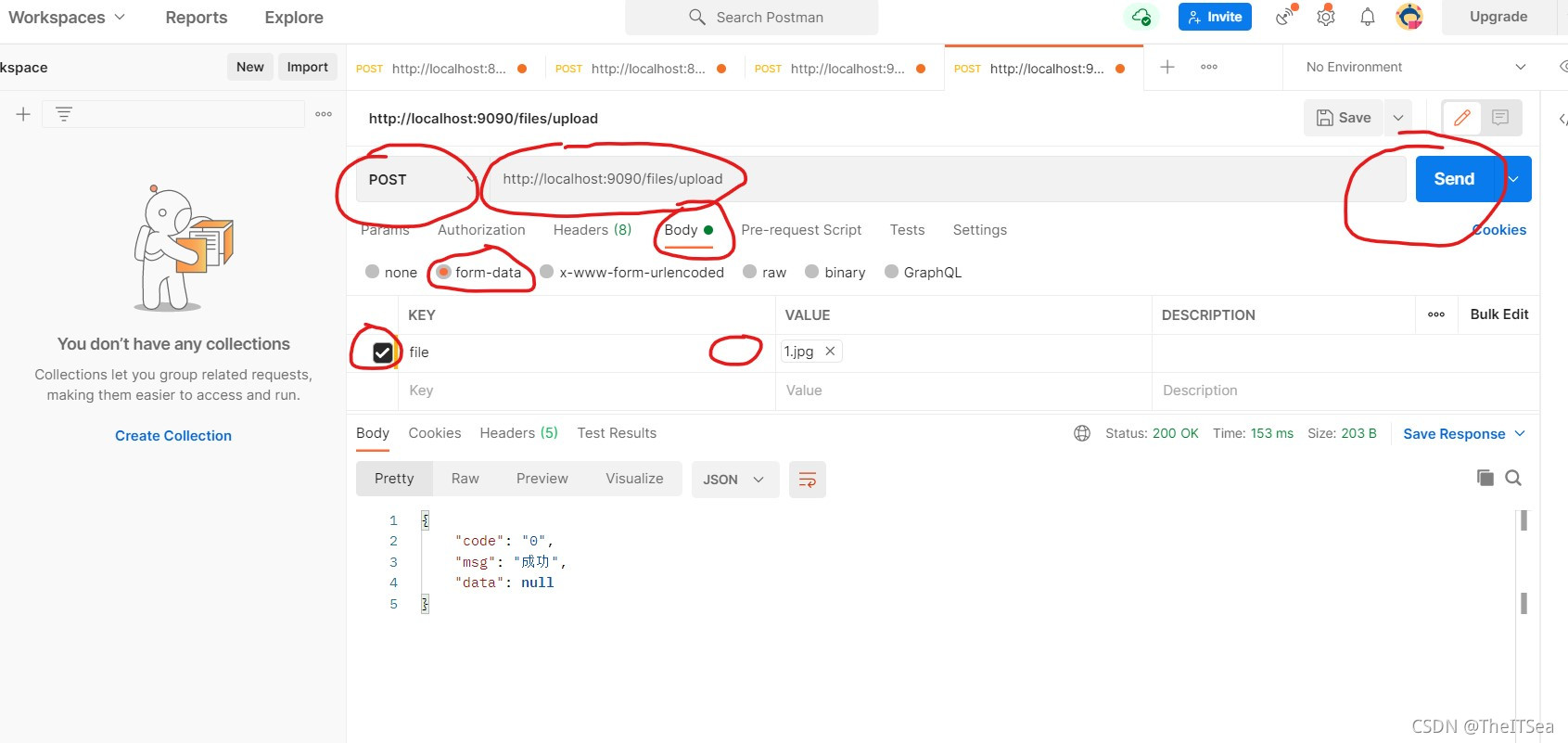Open the JSON format dropdown
Viewport: 1568px width, 743px height.
734,480
